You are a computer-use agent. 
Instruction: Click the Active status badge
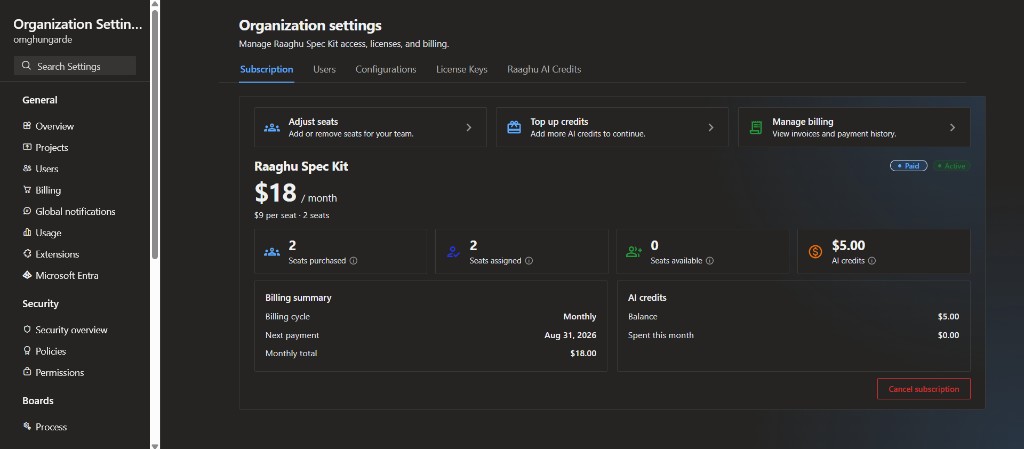point(952,166)
